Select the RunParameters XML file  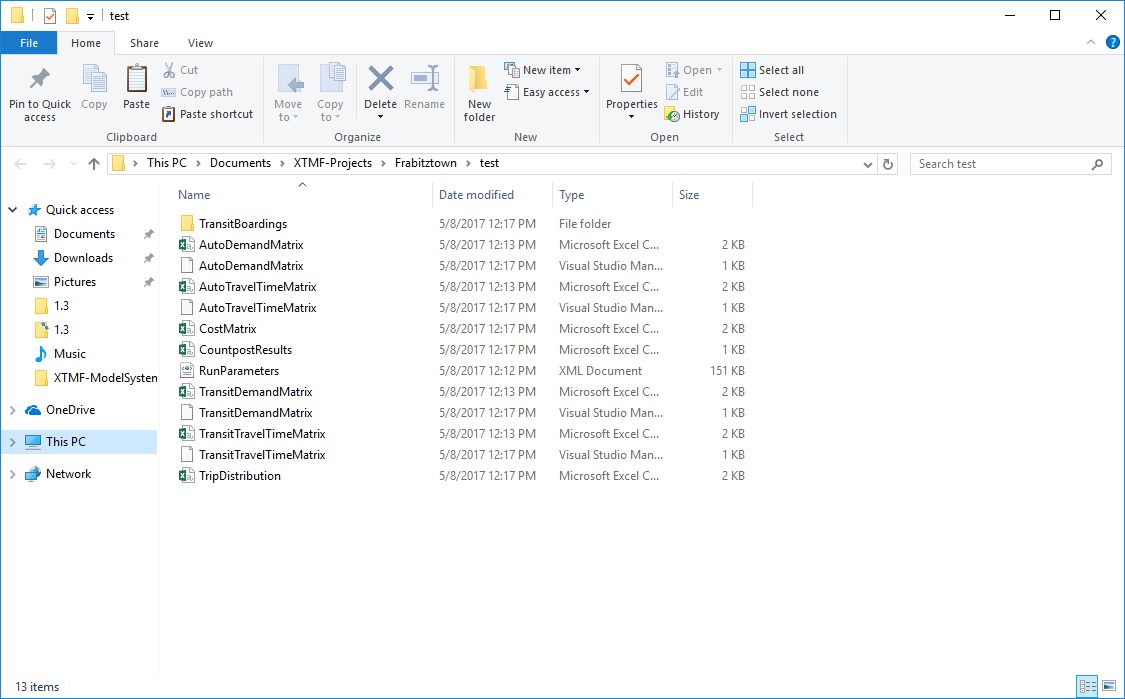(239, 371)
